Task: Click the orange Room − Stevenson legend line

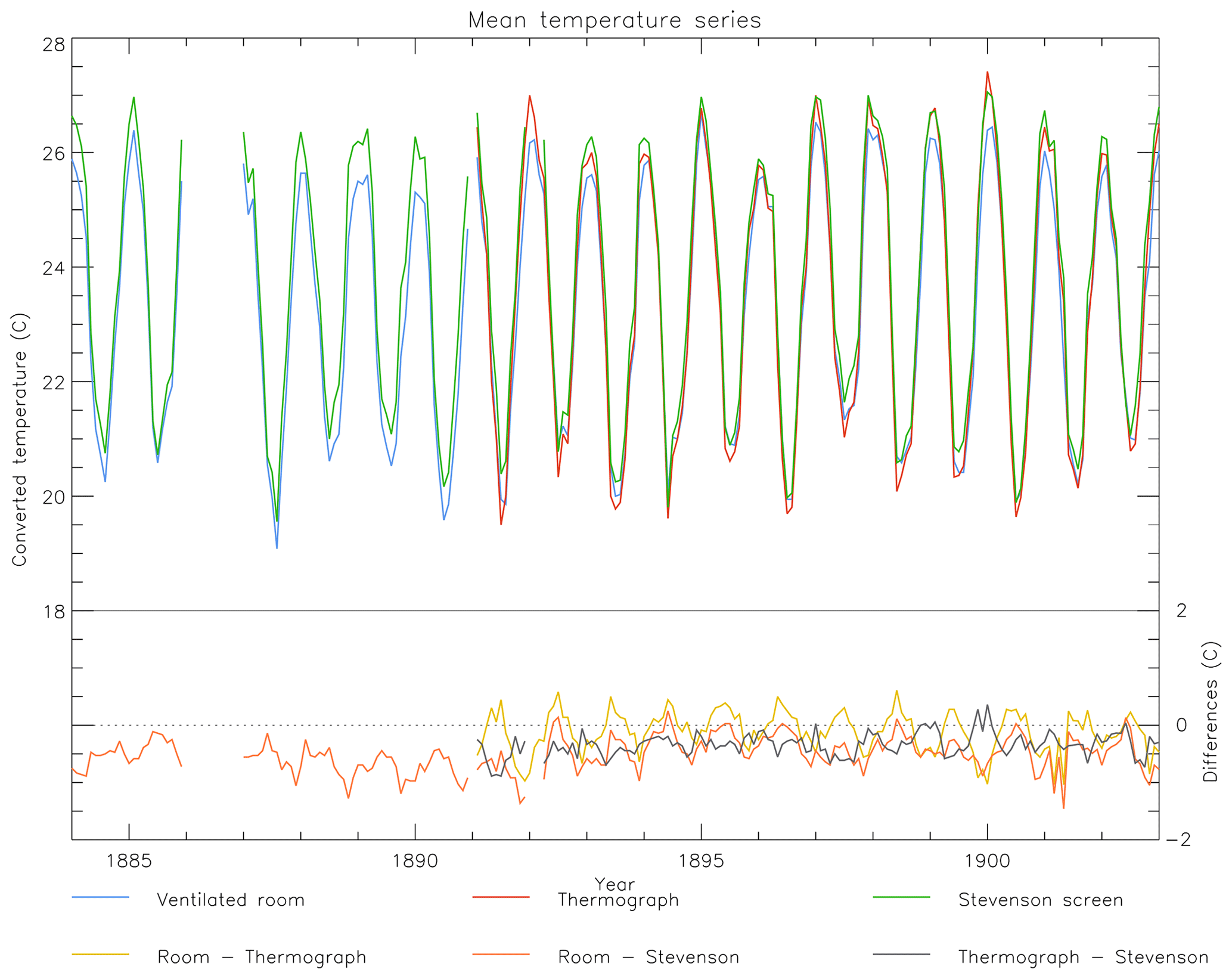Action: 501,955
